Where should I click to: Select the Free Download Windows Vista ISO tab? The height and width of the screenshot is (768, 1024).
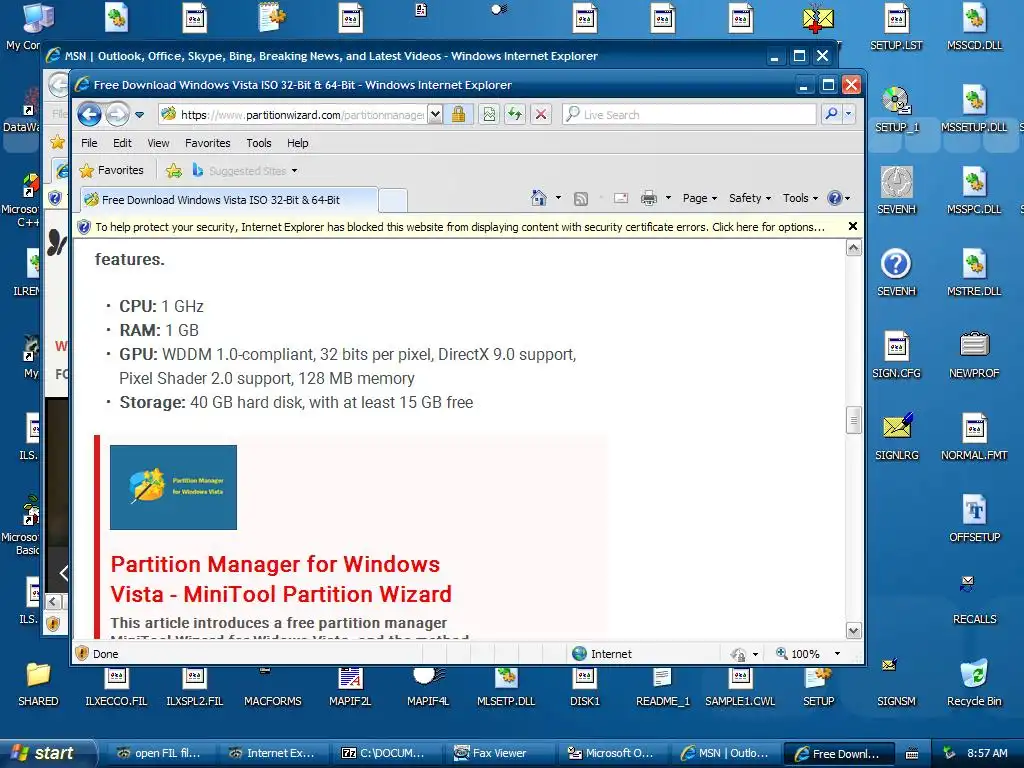[229, 200]
